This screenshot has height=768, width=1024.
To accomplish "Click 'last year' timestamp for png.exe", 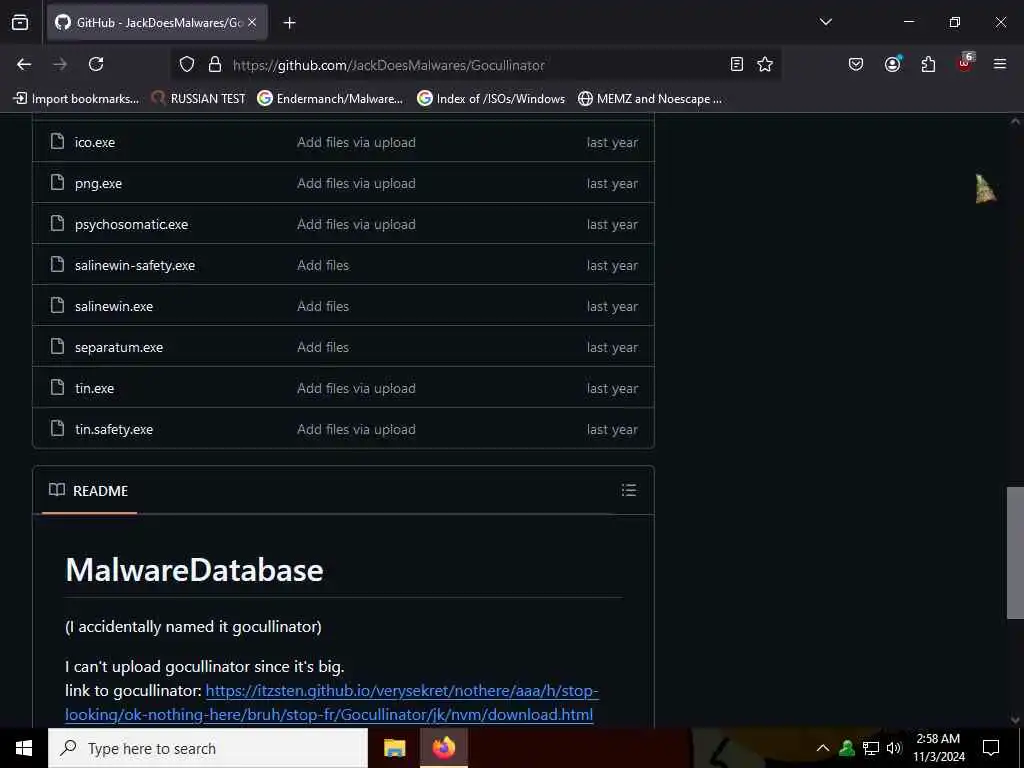I will pos(612,184).
